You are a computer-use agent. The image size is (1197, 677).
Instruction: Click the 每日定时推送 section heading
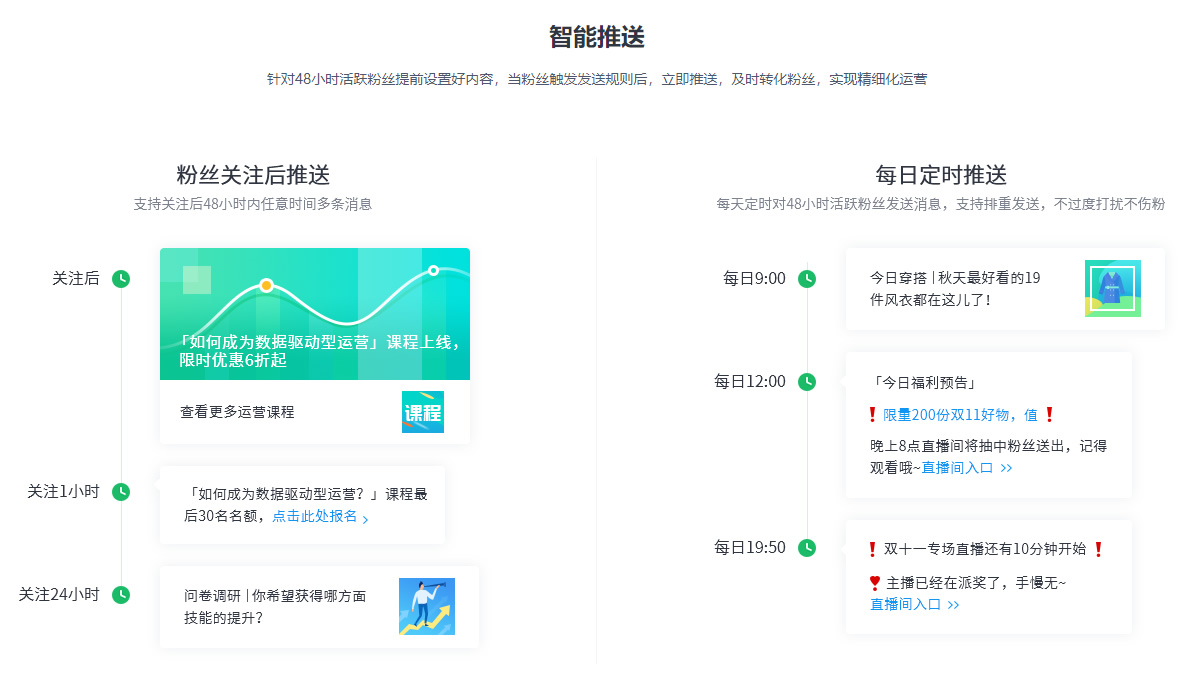(x=941, y=175)
